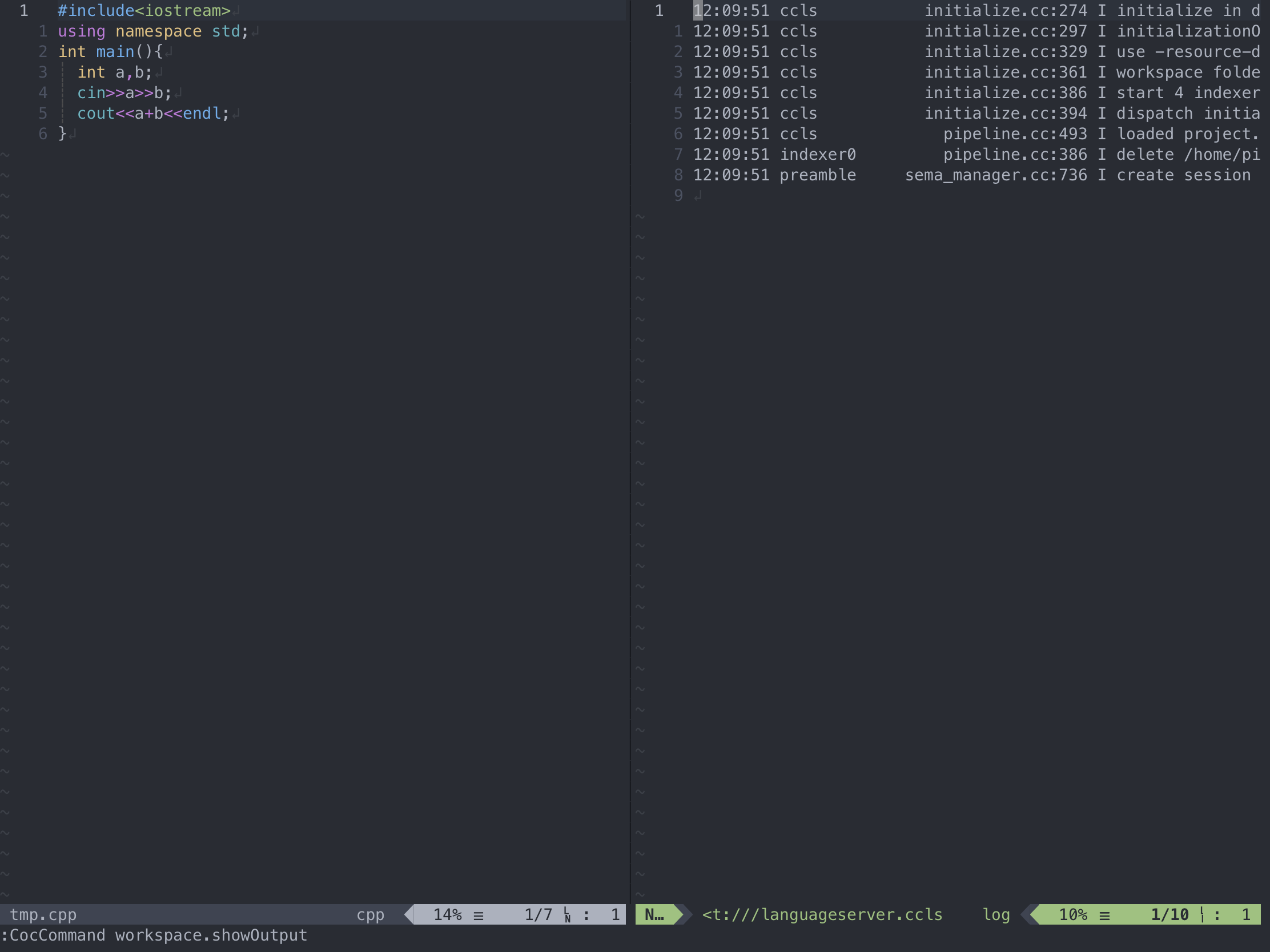The image size is (1270, 952).
Task: Click the cout<<a+b<<endl statement
Action: point(152,113)
